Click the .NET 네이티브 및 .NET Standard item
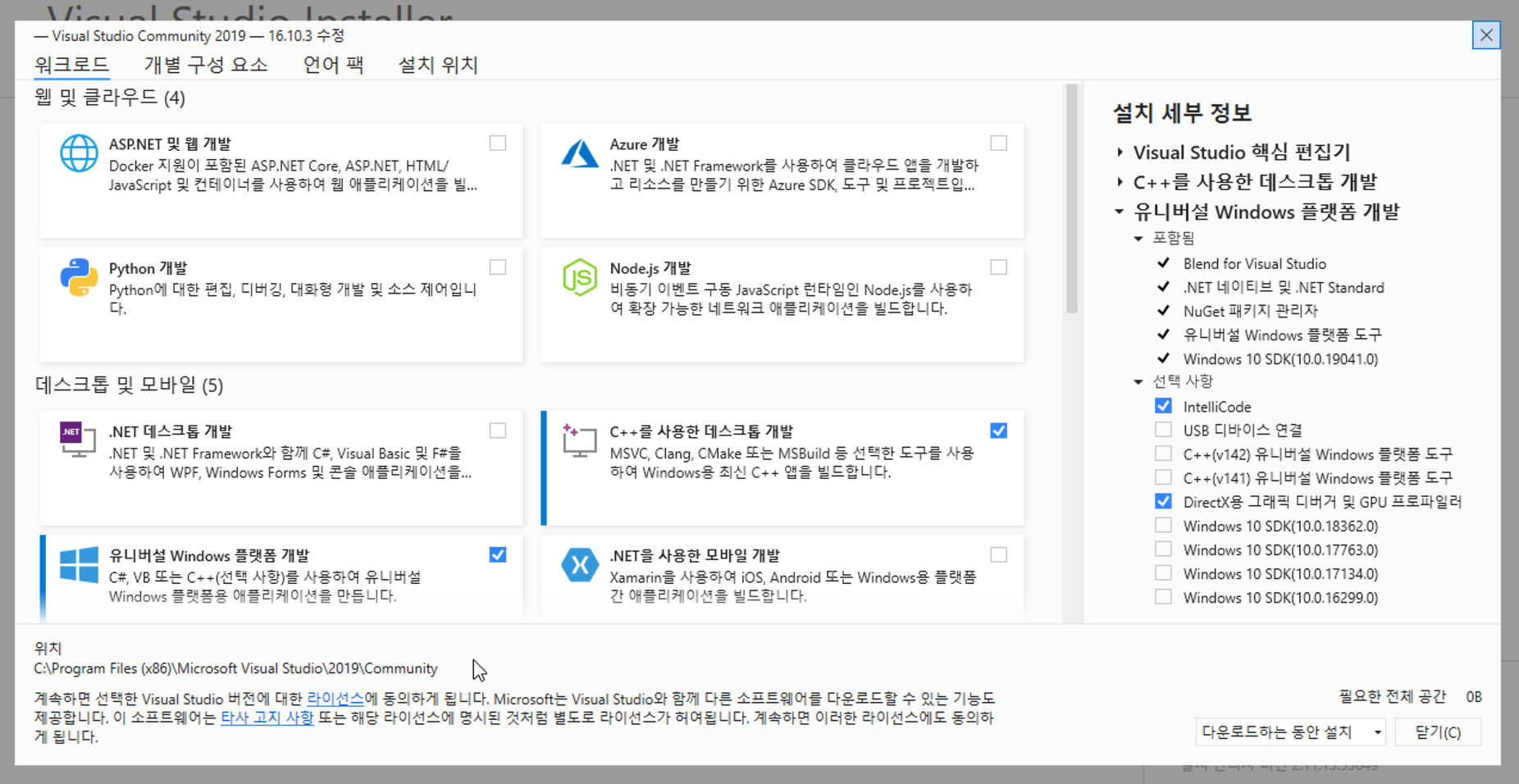This screenshot has height=784, width=1519. [1284, 287]
